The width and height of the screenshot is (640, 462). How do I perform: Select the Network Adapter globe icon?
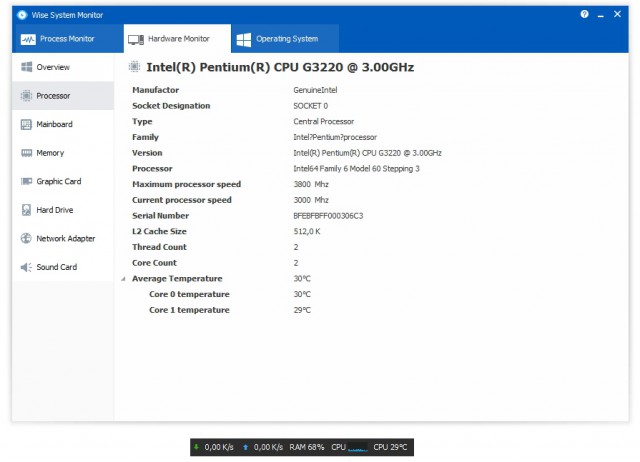tap(26, 238)
